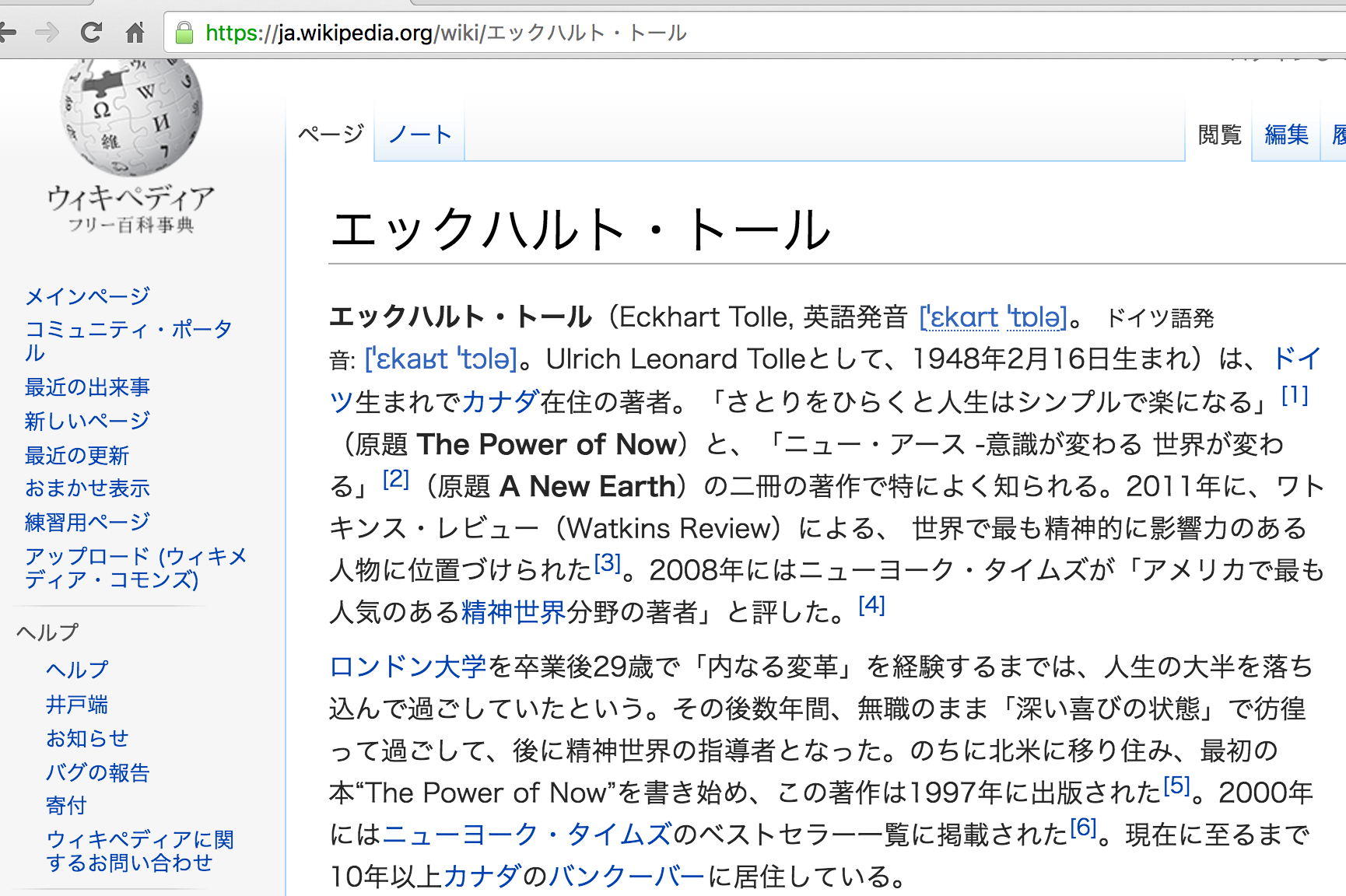Screen dimensions: 1346x896
Task: Jump to footnote [1]
Action: [x=1295, y=395]
